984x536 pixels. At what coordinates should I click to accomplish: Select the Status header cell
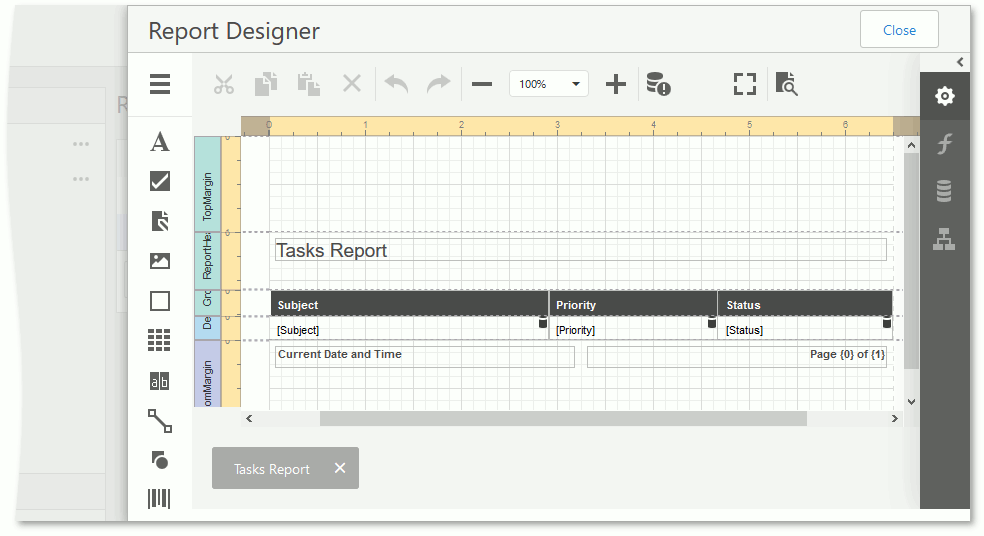click(x=805, y=304)
